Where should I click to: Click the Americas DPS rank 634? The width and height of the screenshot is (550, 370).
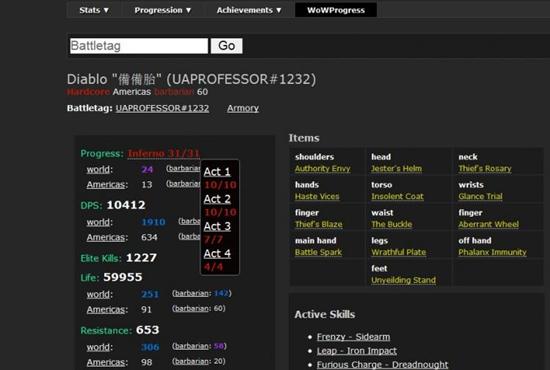[149, 237]
